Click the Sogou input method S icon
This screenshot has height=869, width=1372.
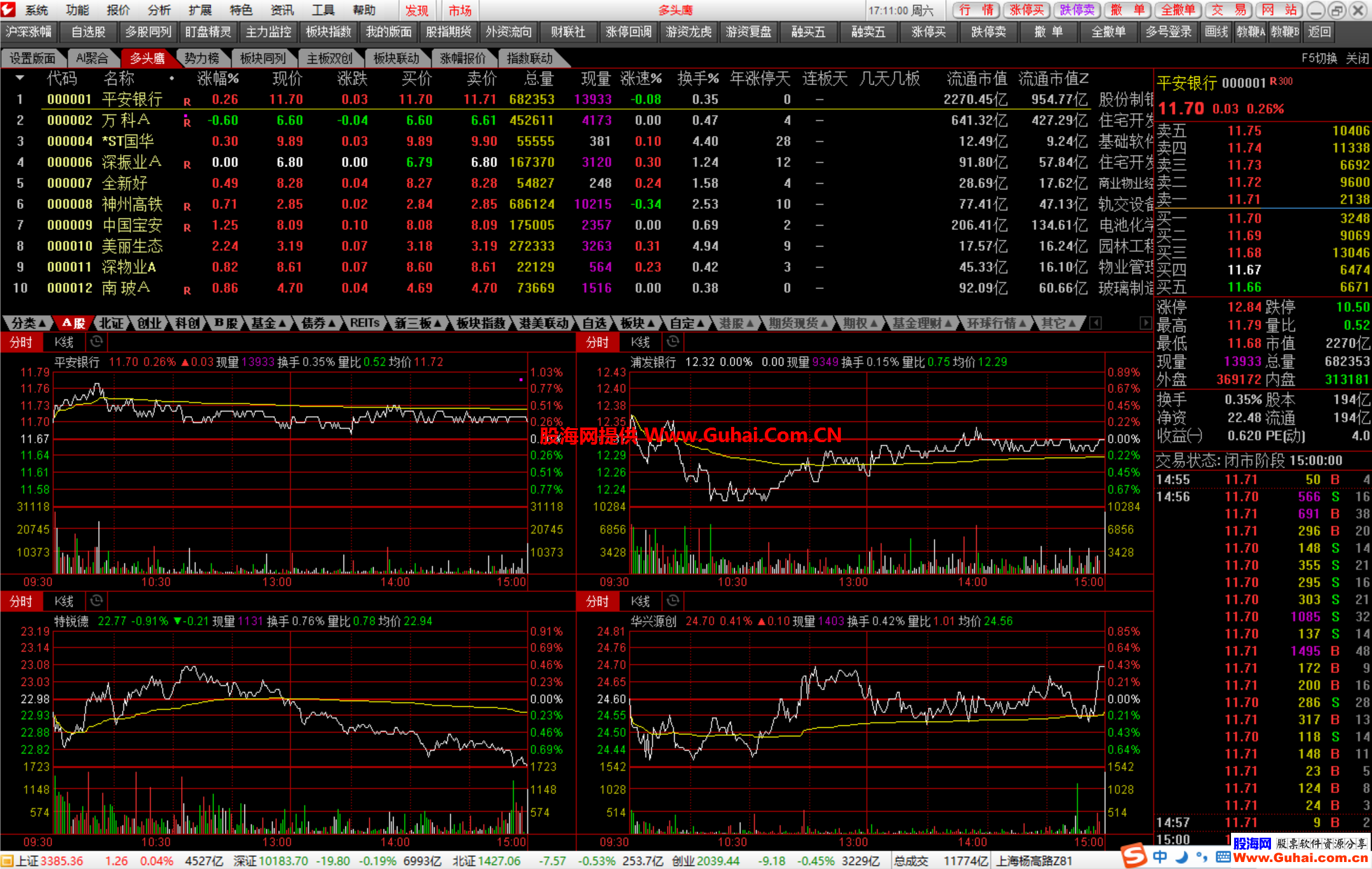click(1134, 856)
